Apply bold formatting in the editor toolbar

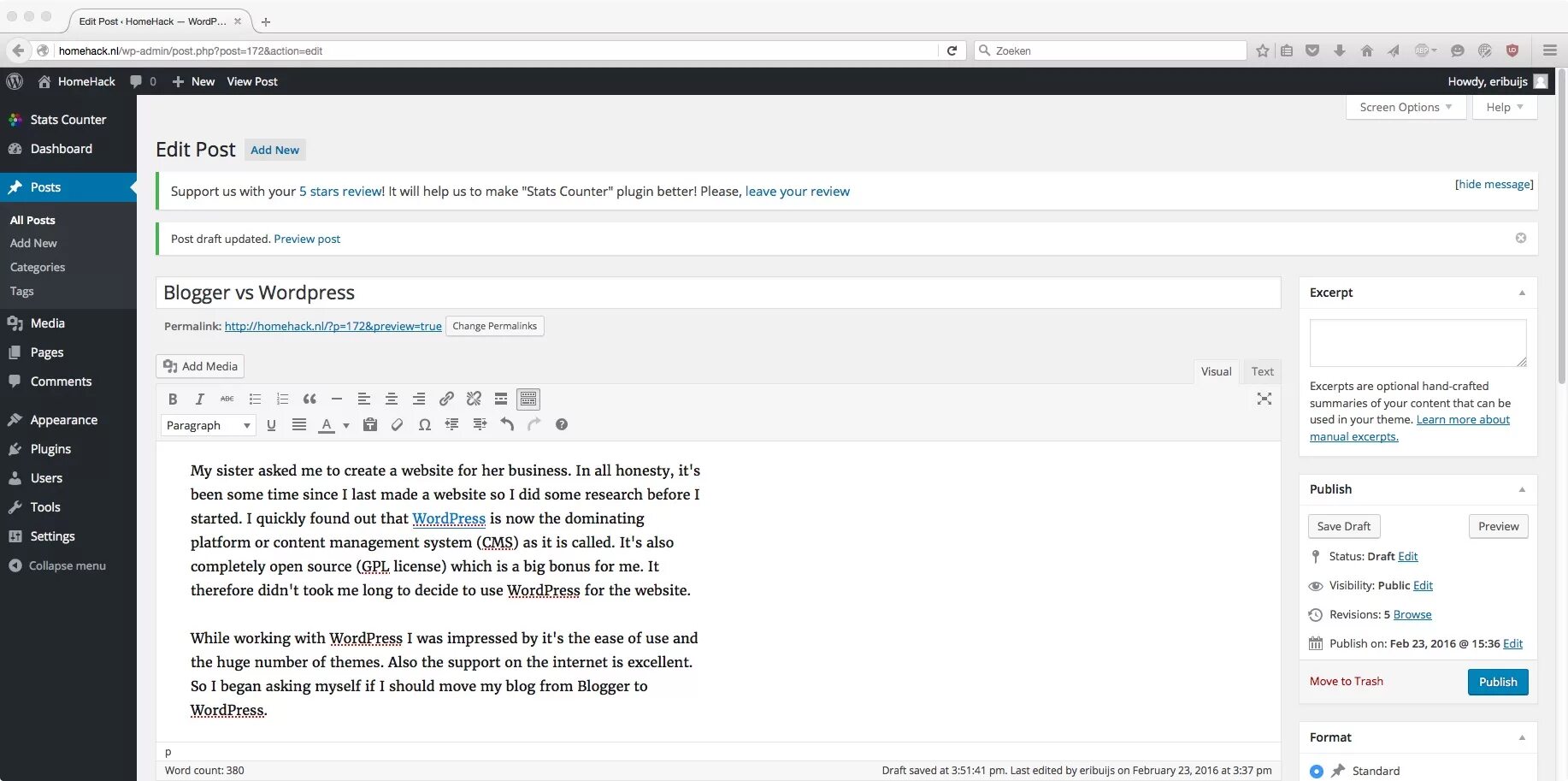click(173, 399)
